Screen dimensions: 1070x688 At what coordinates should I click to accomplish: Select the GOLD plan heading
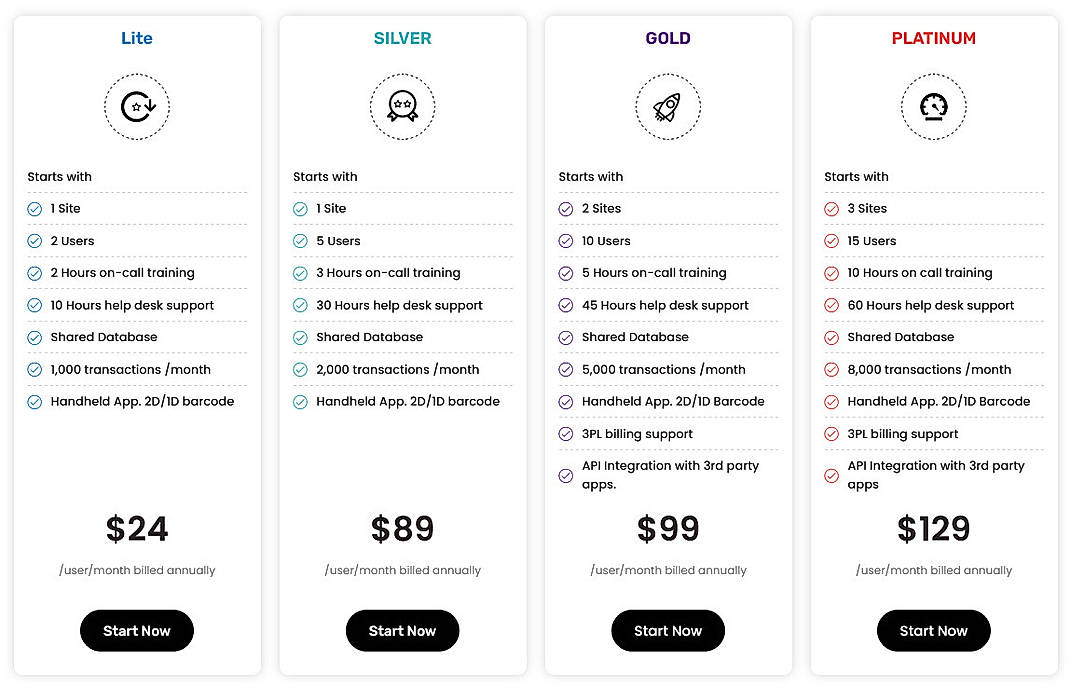[x=667, y=38]
